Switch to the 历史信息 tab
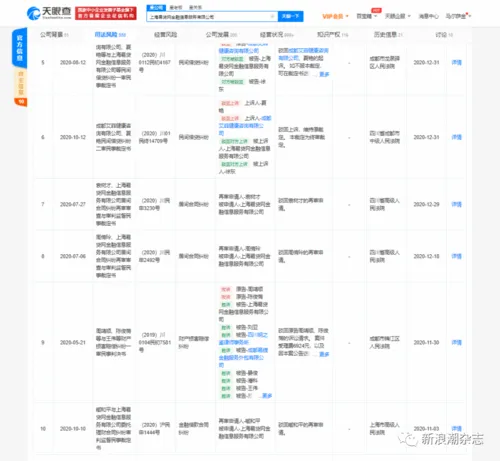The height and width of the screenshot is (461, 500). pyautogui.click(x=388, y=35)
